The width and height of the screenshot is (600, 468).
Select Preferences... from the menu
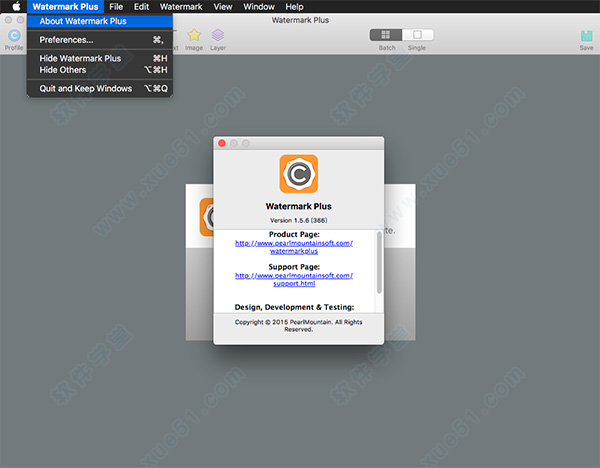pyautogui.click(x=100, y=40)
